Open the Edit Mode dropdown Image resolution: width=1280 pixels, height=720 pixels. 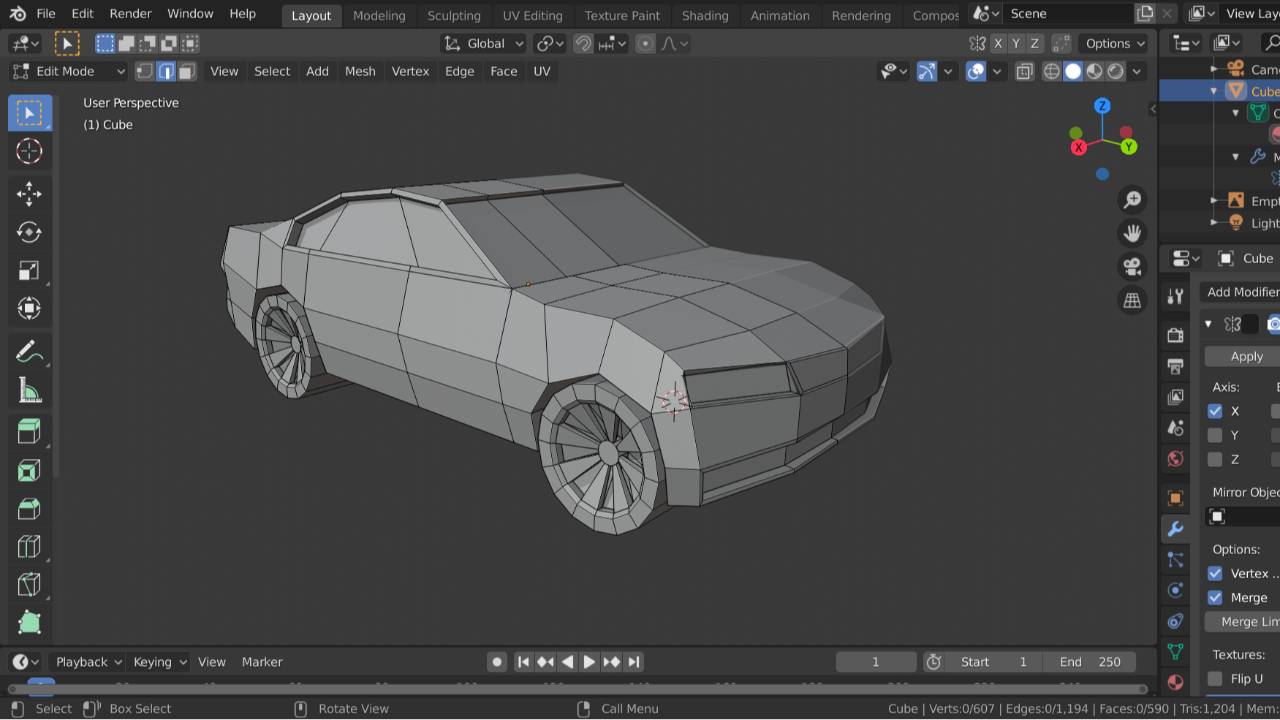coord(68,71)
